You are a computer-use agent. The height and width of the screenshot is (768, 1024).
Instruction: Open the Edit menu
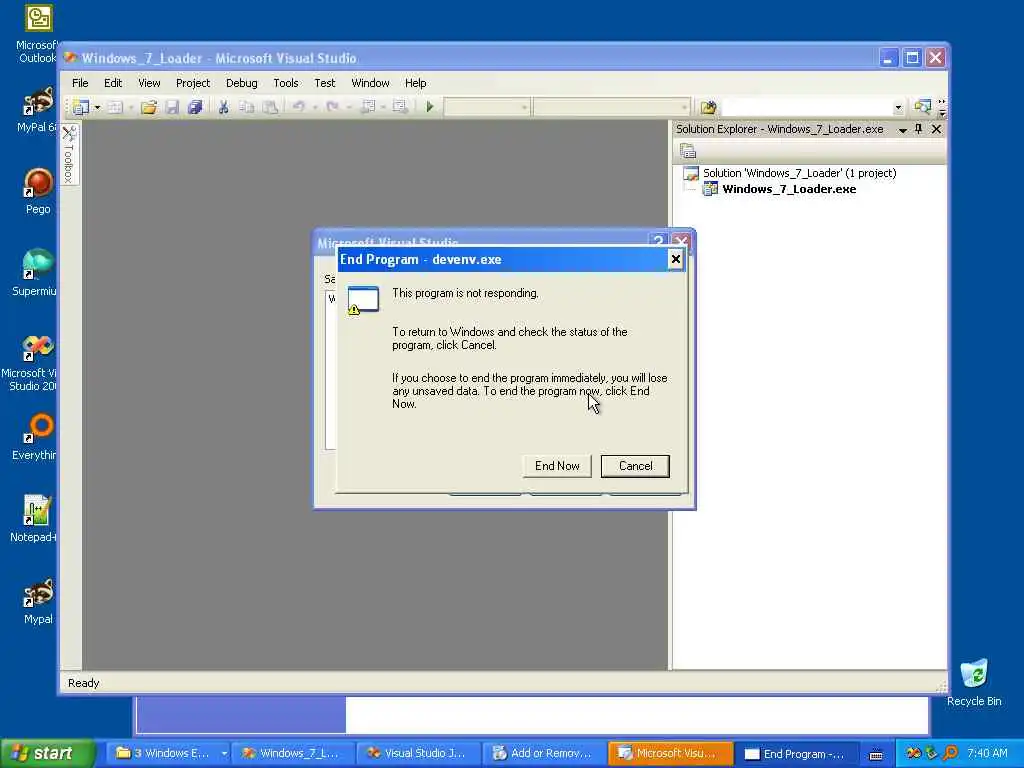click(113, 83)
